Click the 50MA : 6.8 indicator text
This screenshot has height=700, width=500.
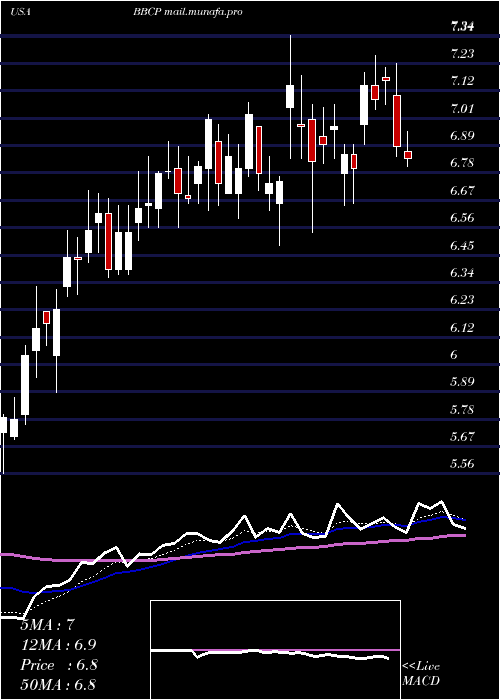(x=58, y=685)
